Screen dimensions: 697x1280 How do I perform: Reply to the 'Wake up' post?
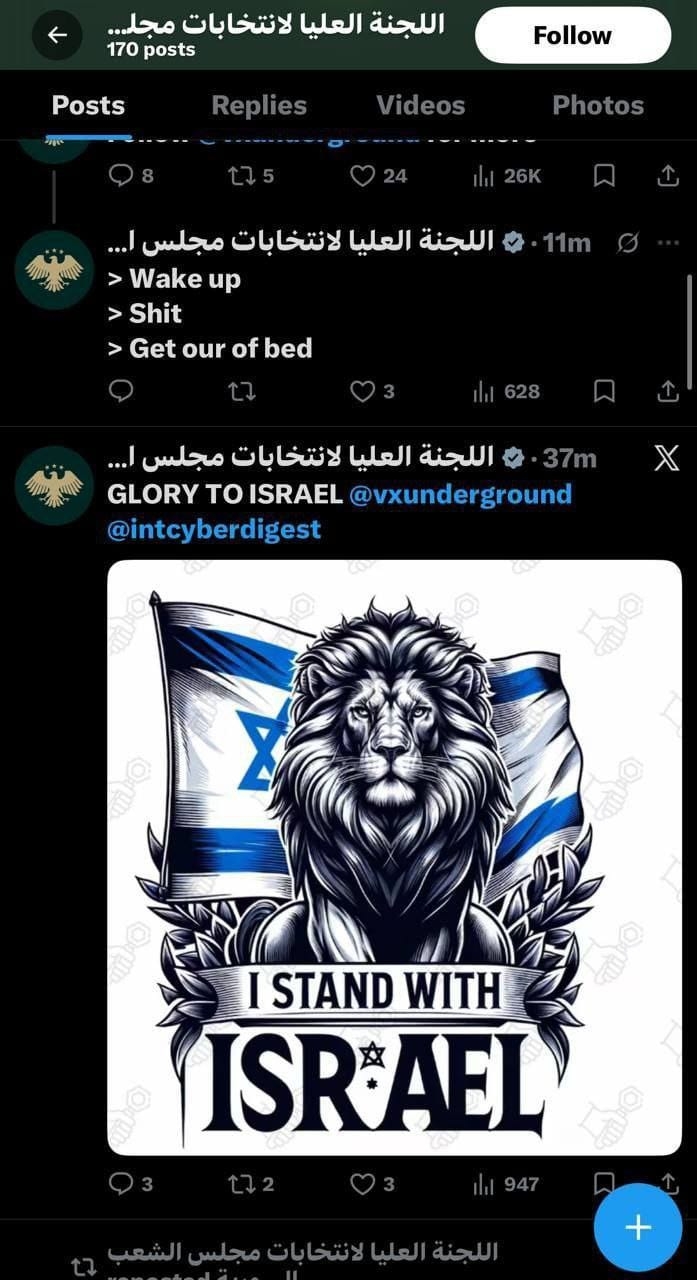(x=120, y=391)
